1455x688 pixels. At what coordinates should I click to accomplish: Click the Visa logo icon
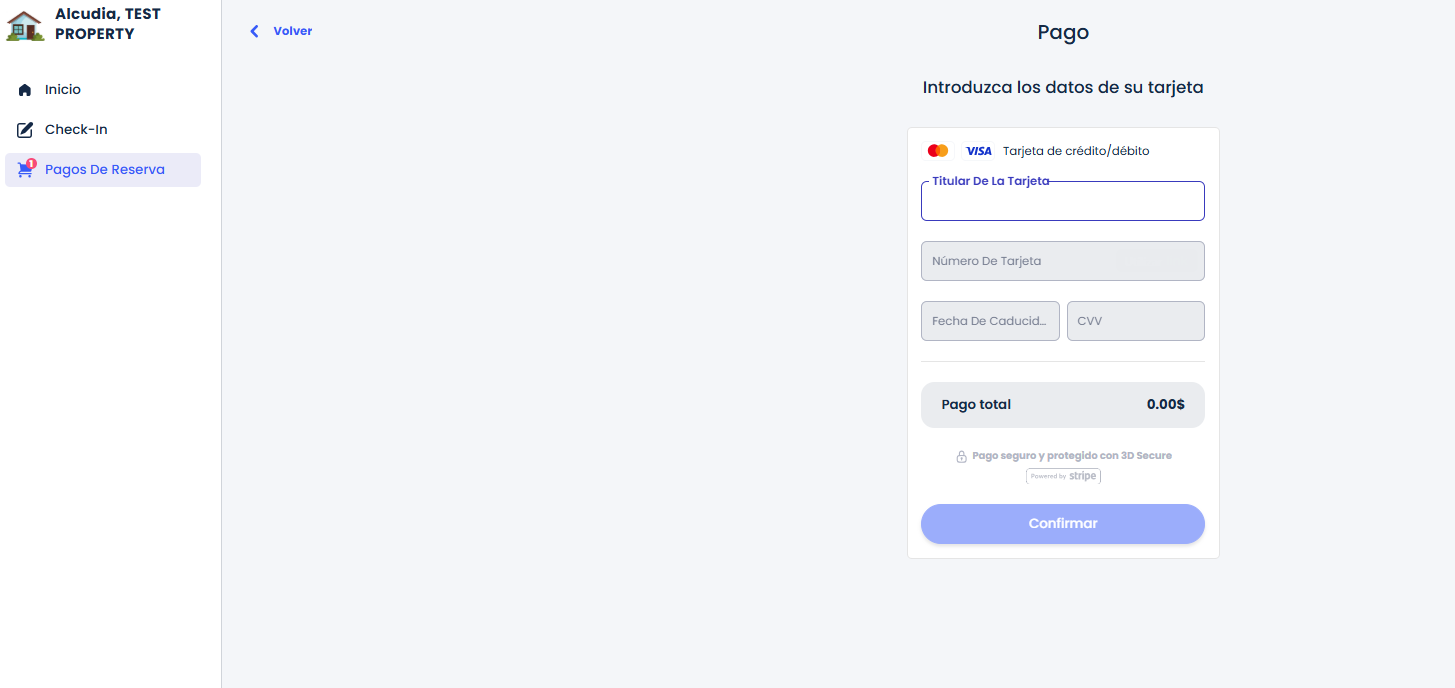coord(978,151)
